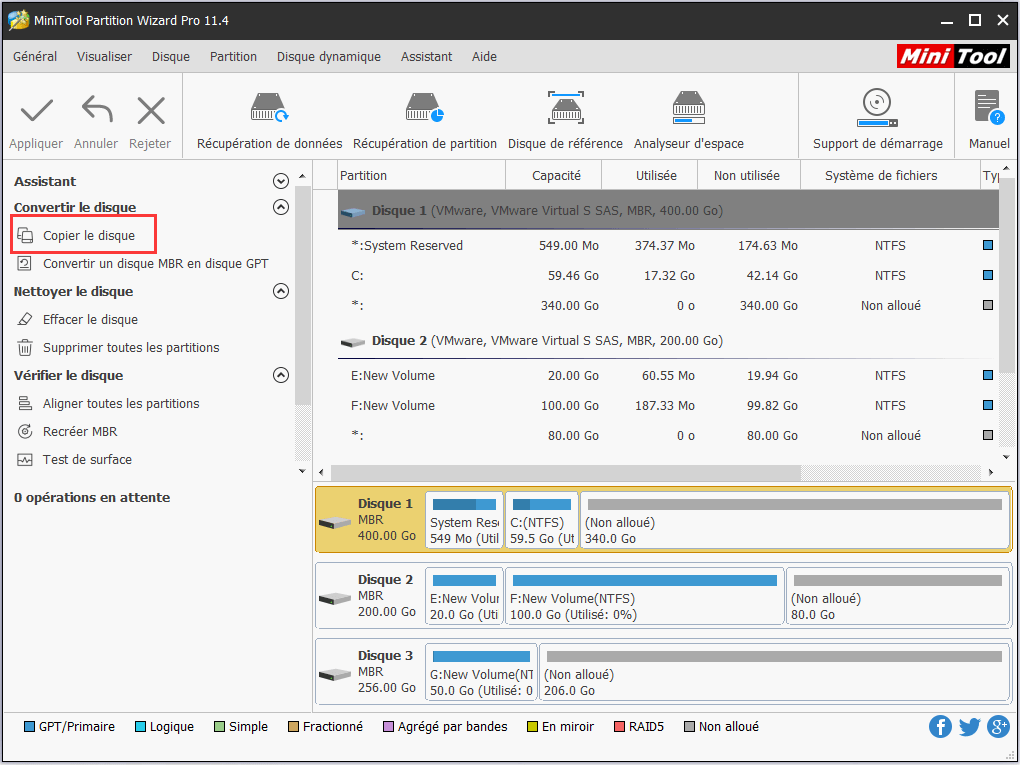The width and height of the screenshot is (1020, 765).
Task: Click the Simple legend color swatch
Action: [219, 727]
